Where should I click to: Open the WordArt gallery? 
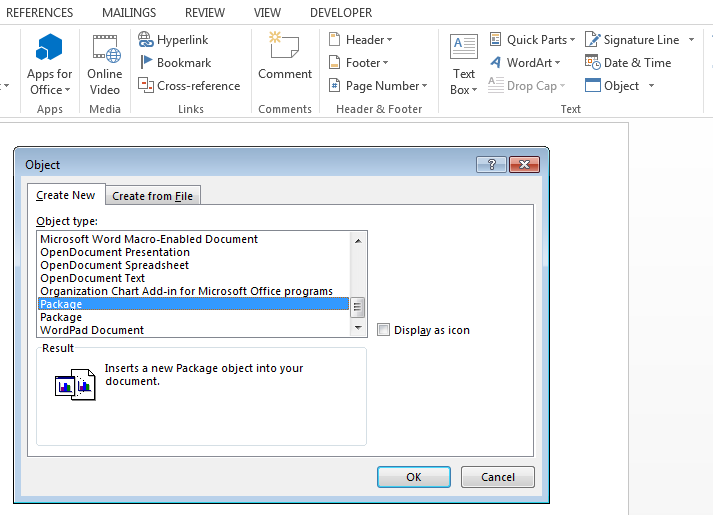point(525,62)
